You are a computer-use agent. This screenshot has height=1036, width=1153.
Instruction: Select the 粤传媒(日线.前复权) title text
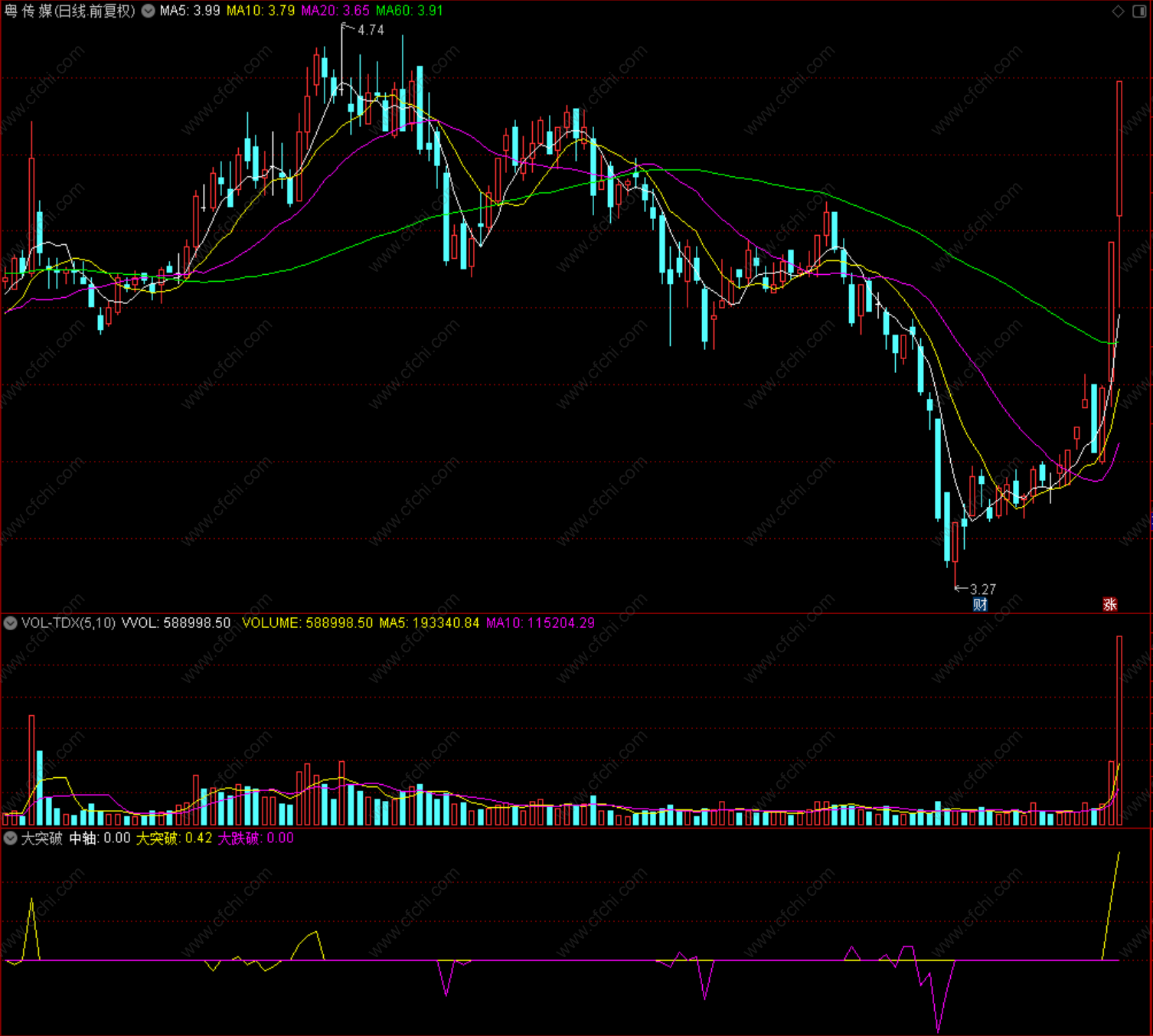click(70, 11)
